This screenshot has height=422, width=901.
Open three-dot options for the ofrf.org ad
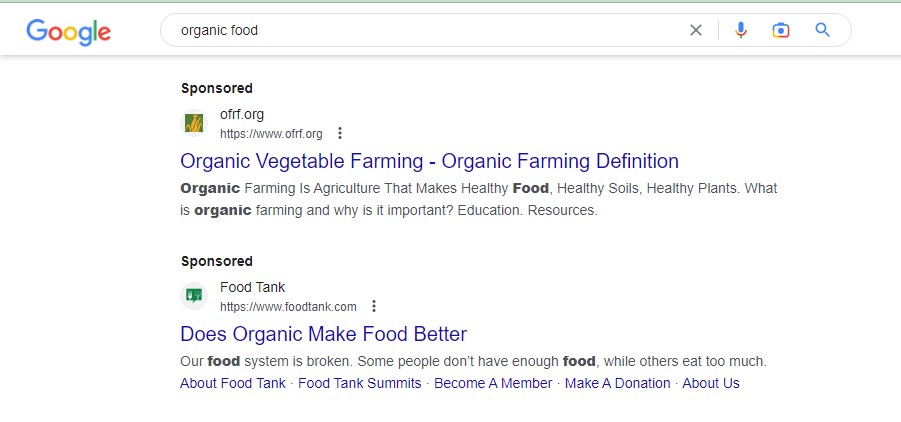pos(340,133)
